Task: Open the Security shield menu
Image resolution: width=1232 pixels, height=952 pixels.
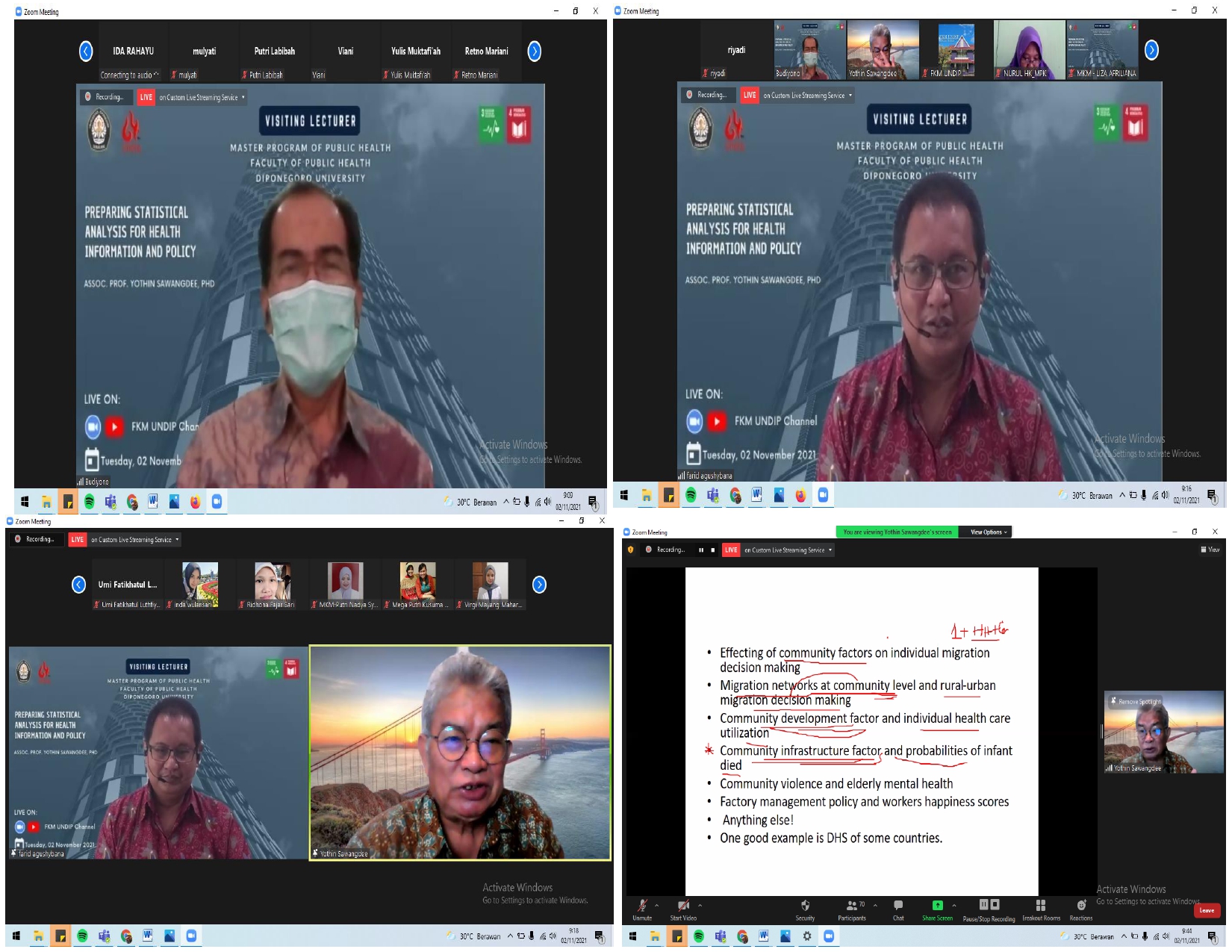Action: pyautogui.click(x=805, y=909)
